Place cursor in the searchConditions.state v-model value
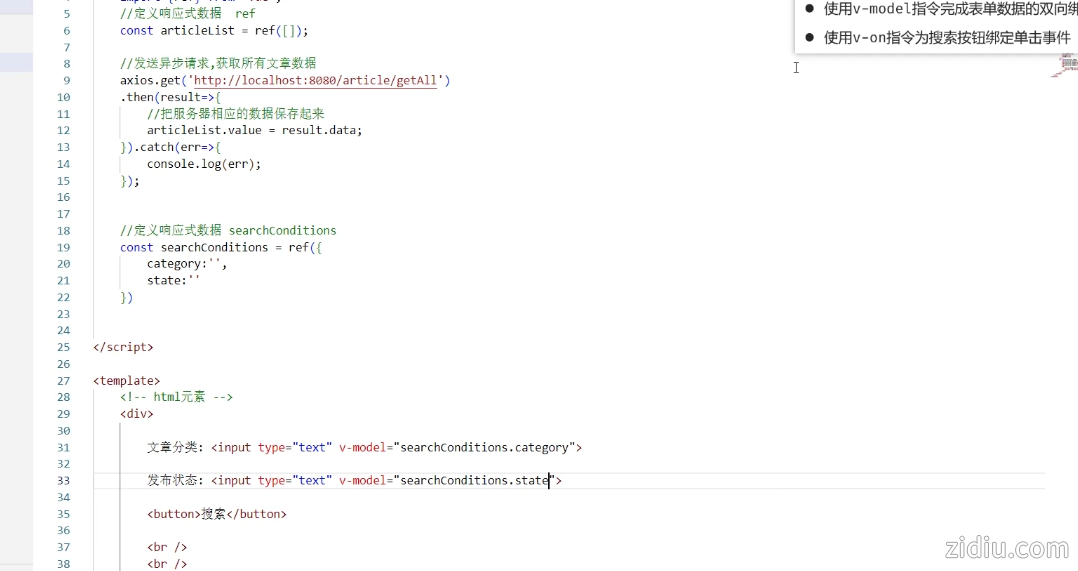Screen dimensions: 1078x571 475,481
